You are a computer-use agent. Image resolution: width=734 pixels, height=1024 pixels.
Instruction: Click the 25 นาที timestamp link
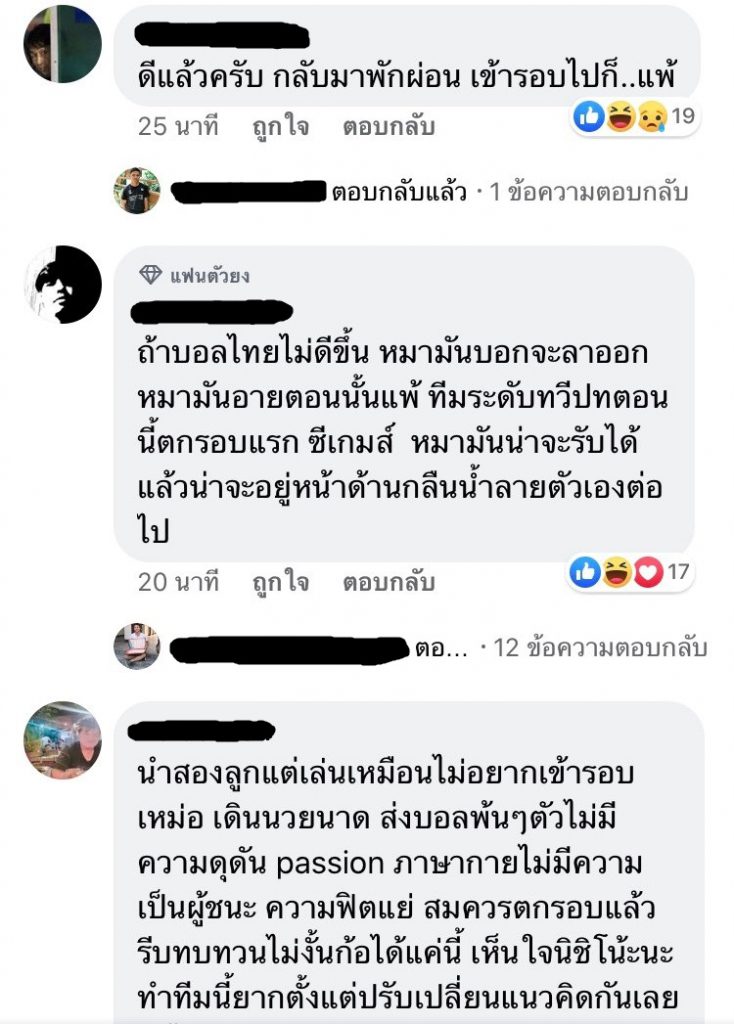tap(178, 126)
